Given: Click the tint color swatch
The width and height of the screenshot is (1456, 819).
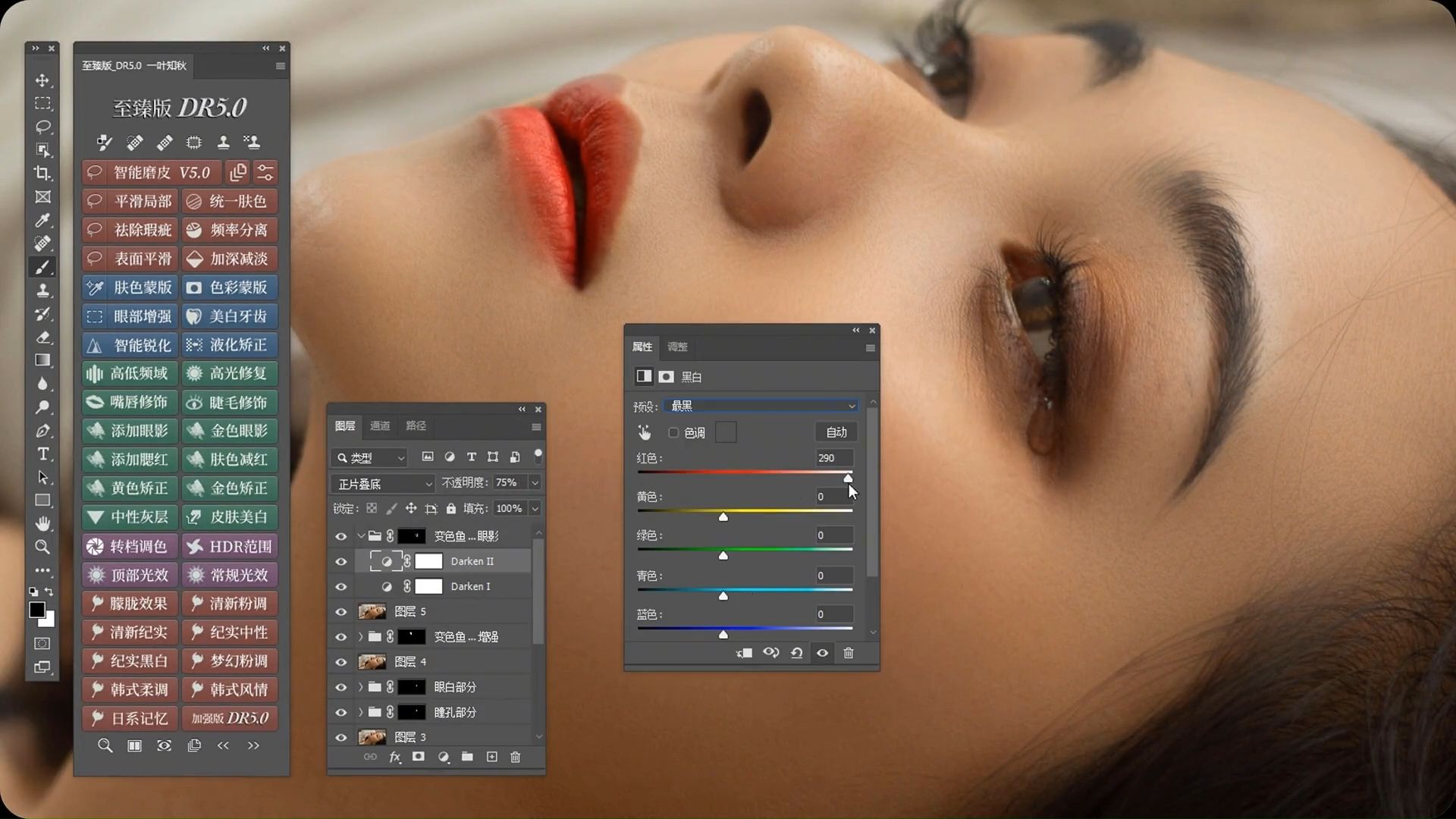Looking at the screenshot, I should [726, 432].
